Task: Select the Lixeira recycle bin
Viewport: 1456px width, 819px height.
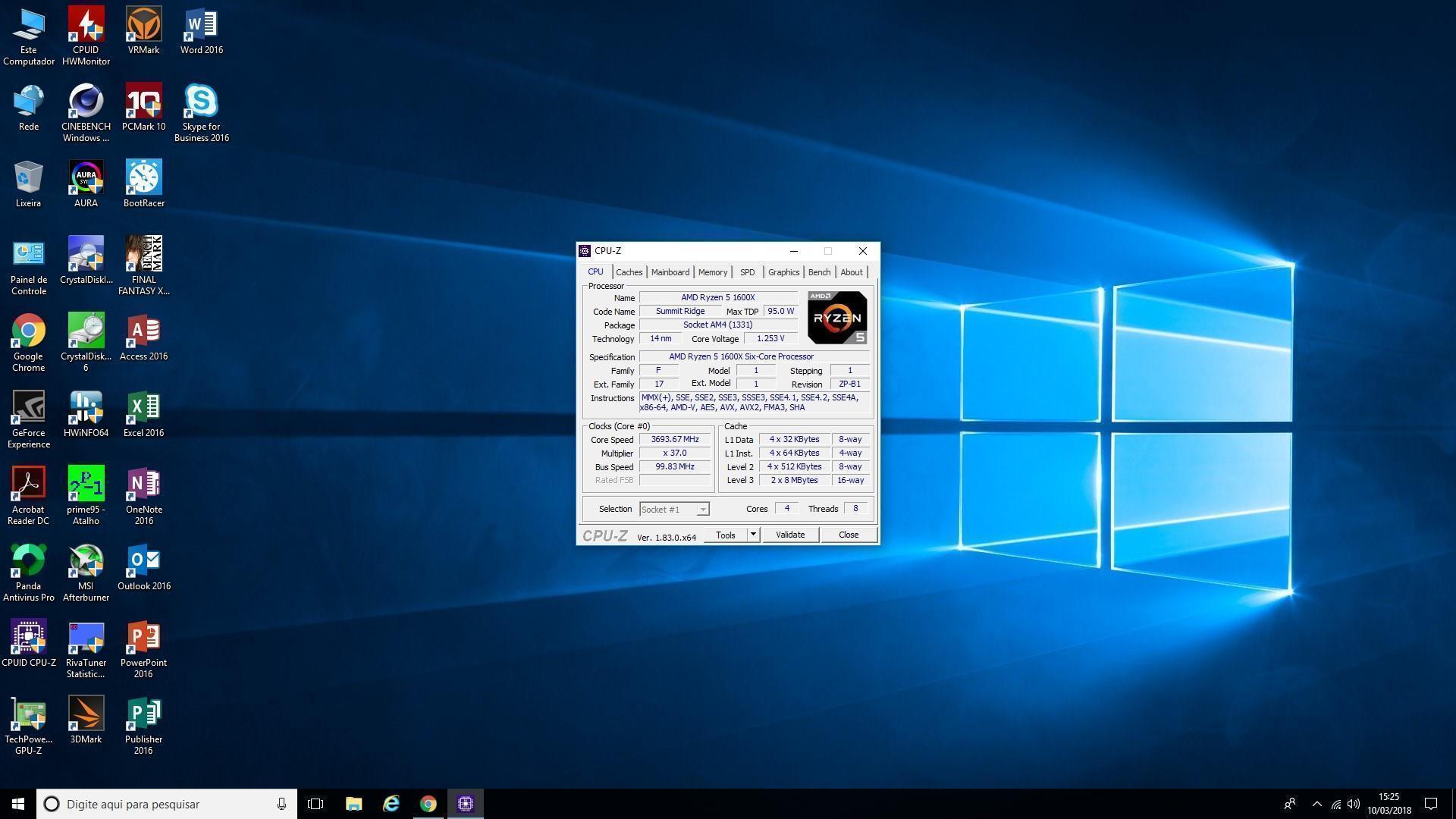Action: (29, 184)
